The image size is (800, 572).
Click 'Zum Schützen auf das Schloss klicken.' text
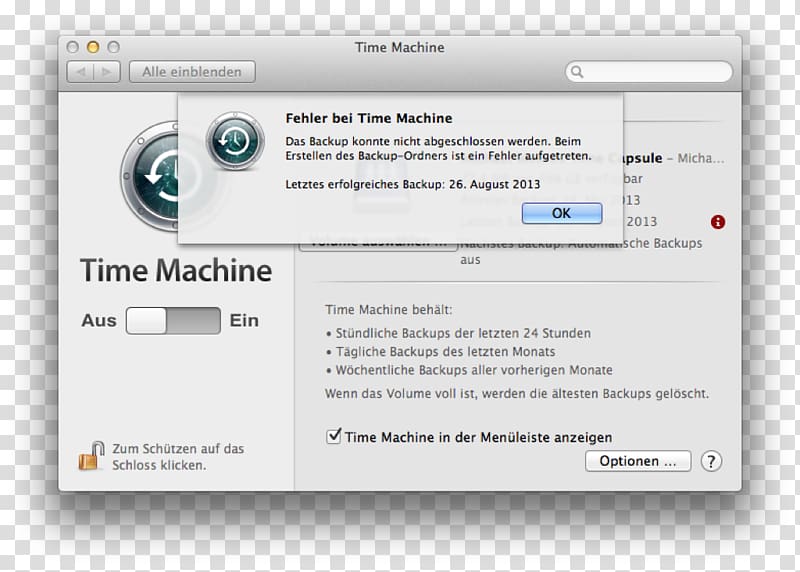pyautogui.click(x=178, y=457)
